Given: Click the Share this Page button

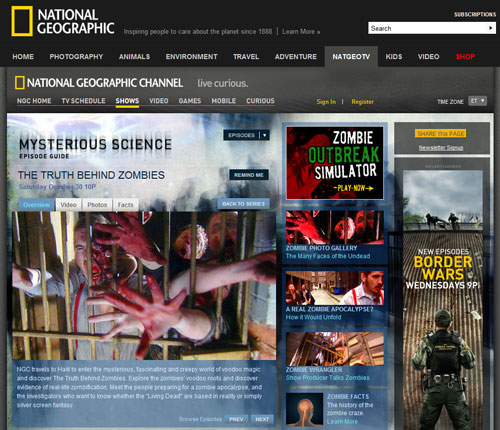Looking at the screenshot, I should tap(440, 134).
